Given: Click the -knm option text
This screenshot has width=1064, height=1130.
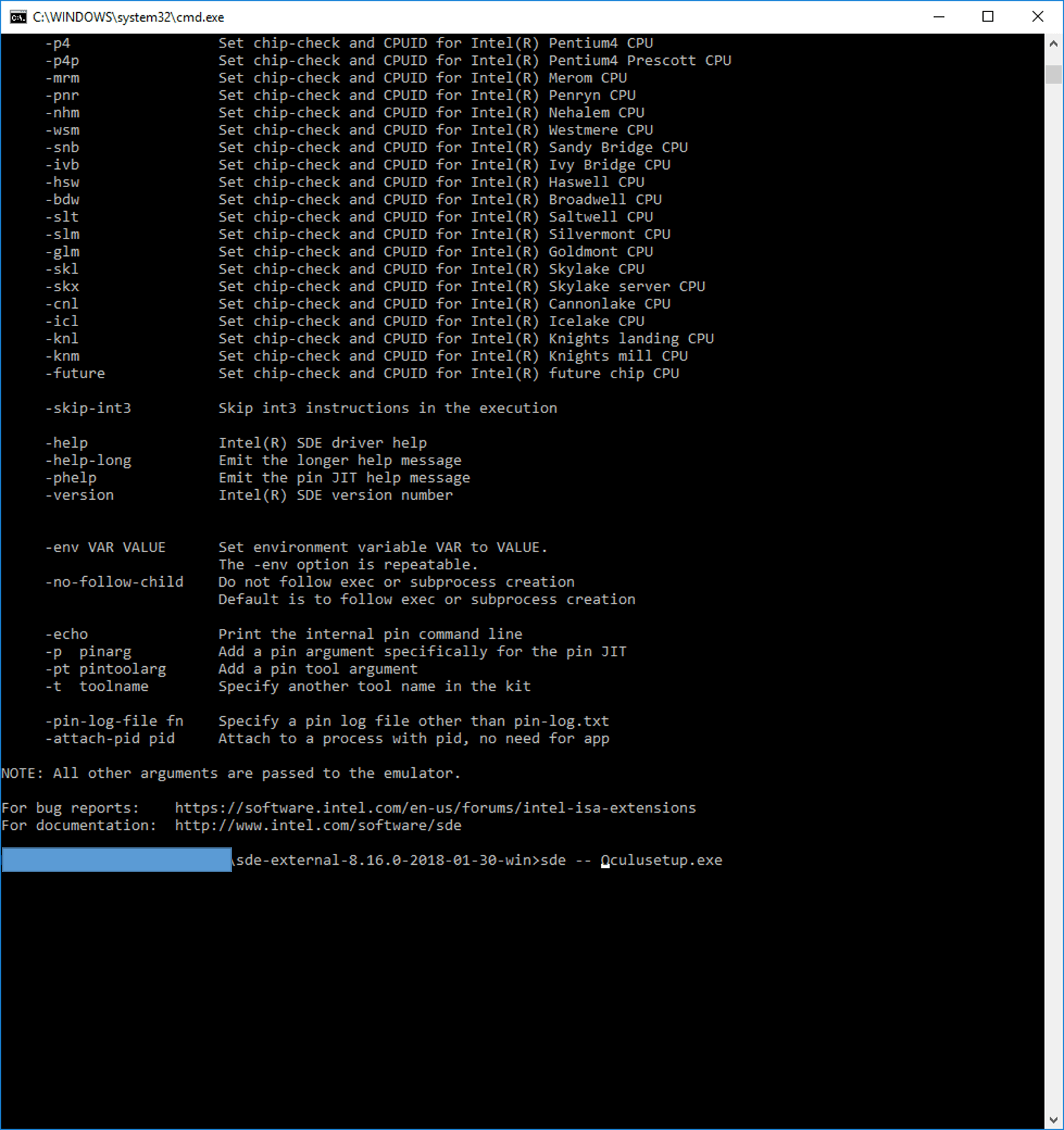Looking at the screenshot, I should tap(62, 356).
